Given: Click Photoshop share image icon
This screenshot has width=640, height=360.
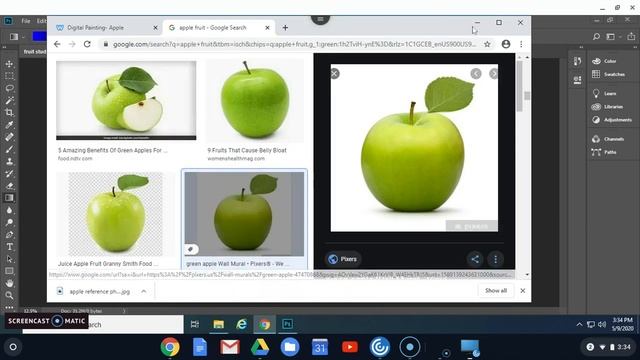Looking at the screenshot, I should pos(631,37).
